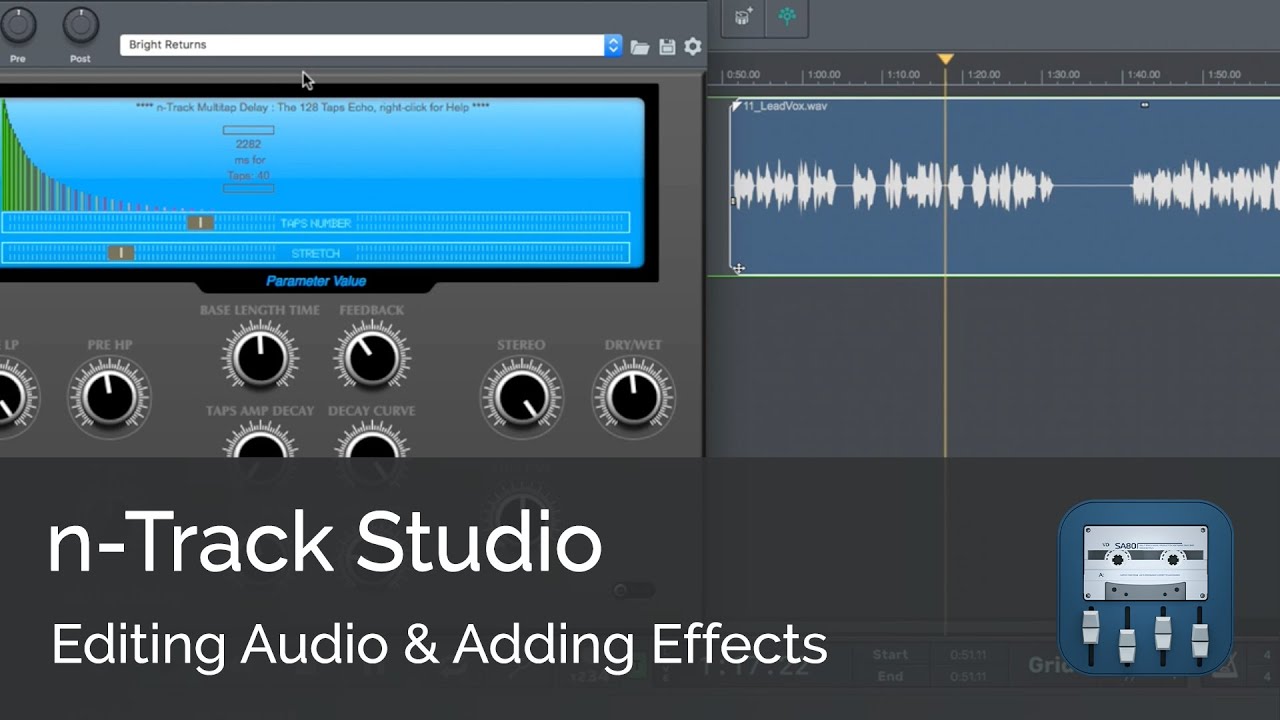Click the TAPS AMP DECAY knob
The height and width of the screenshot is (720, 1280).
pyautogui.click(x=260, y=440)
